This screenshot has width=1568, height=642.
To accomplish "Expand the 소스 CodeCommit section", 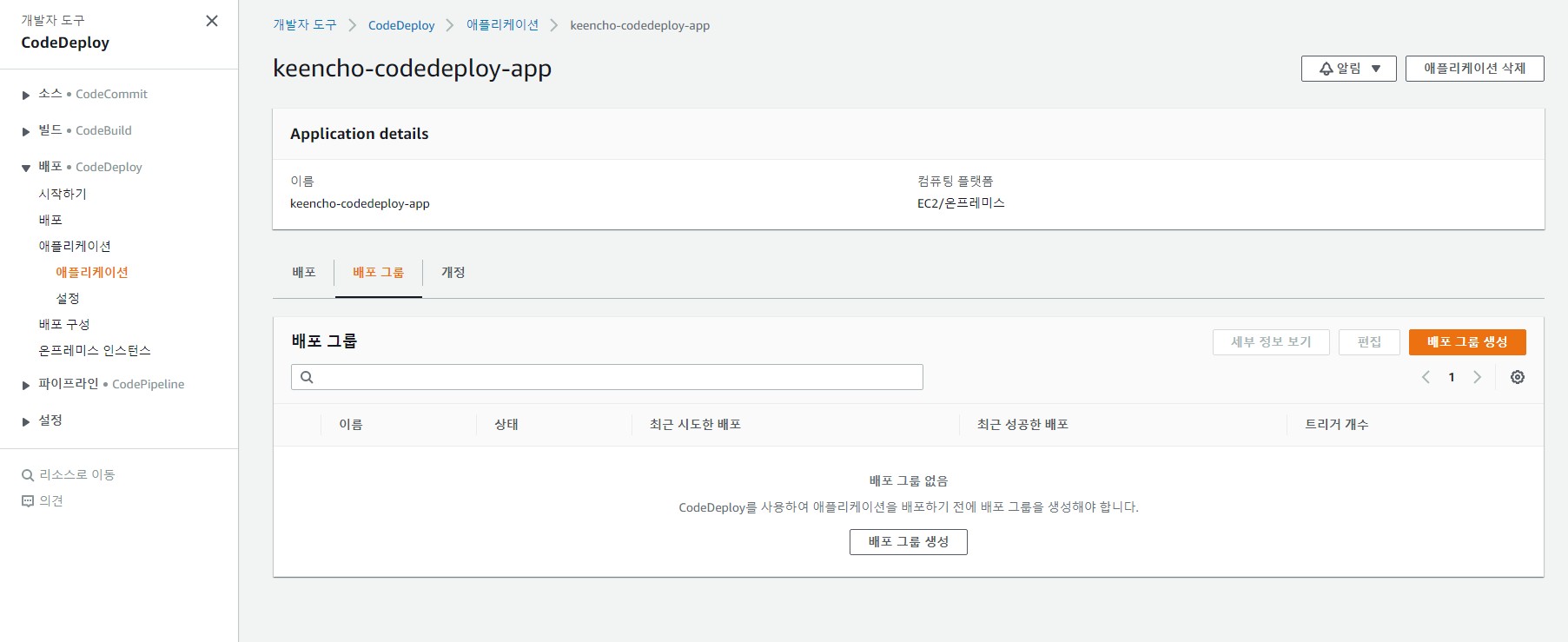I will click(x=26, y=95).
